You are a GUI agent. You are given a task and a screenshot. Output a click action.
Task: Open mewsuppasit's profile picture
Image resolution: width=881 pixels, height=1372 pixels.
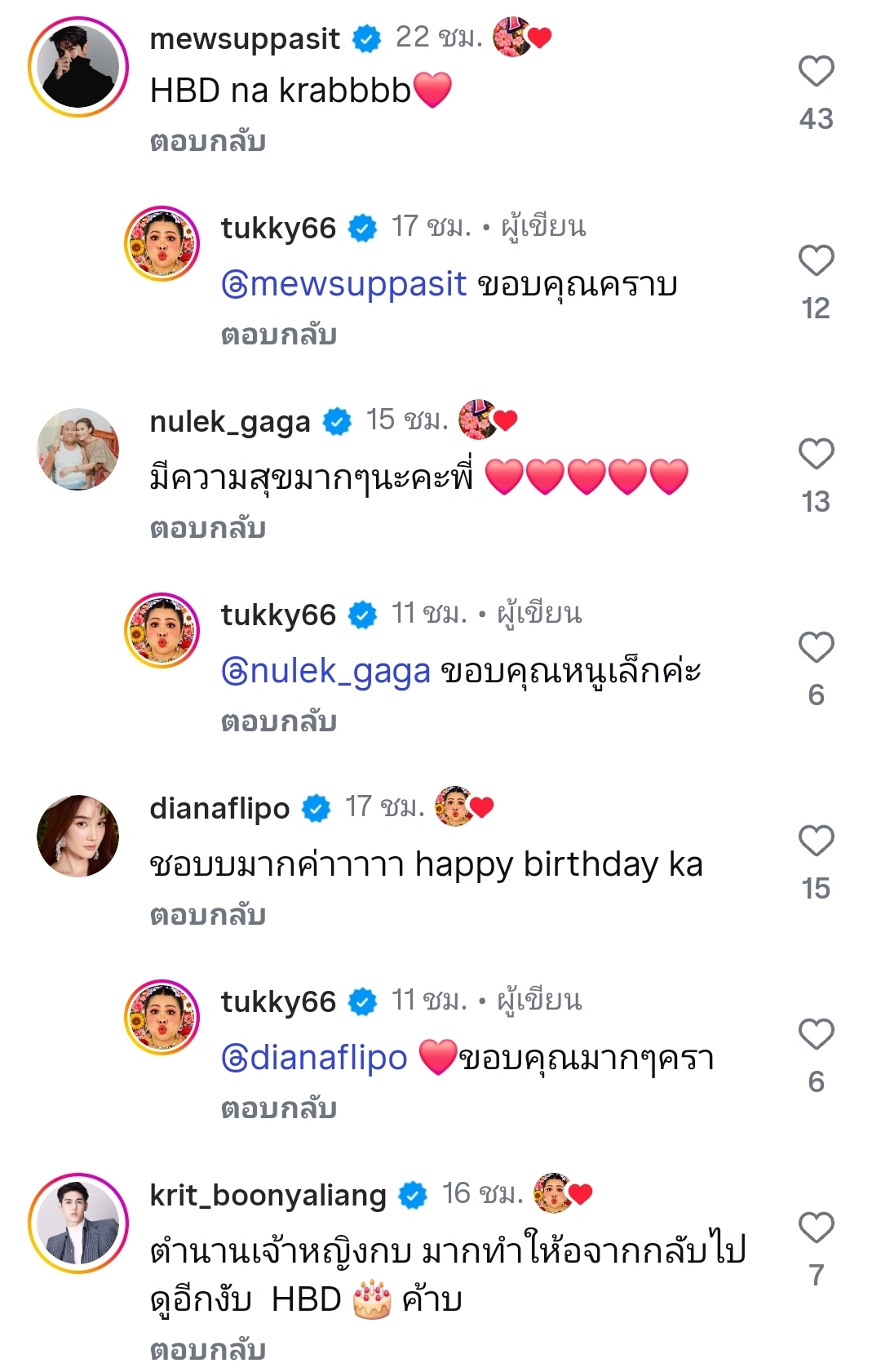78,67
